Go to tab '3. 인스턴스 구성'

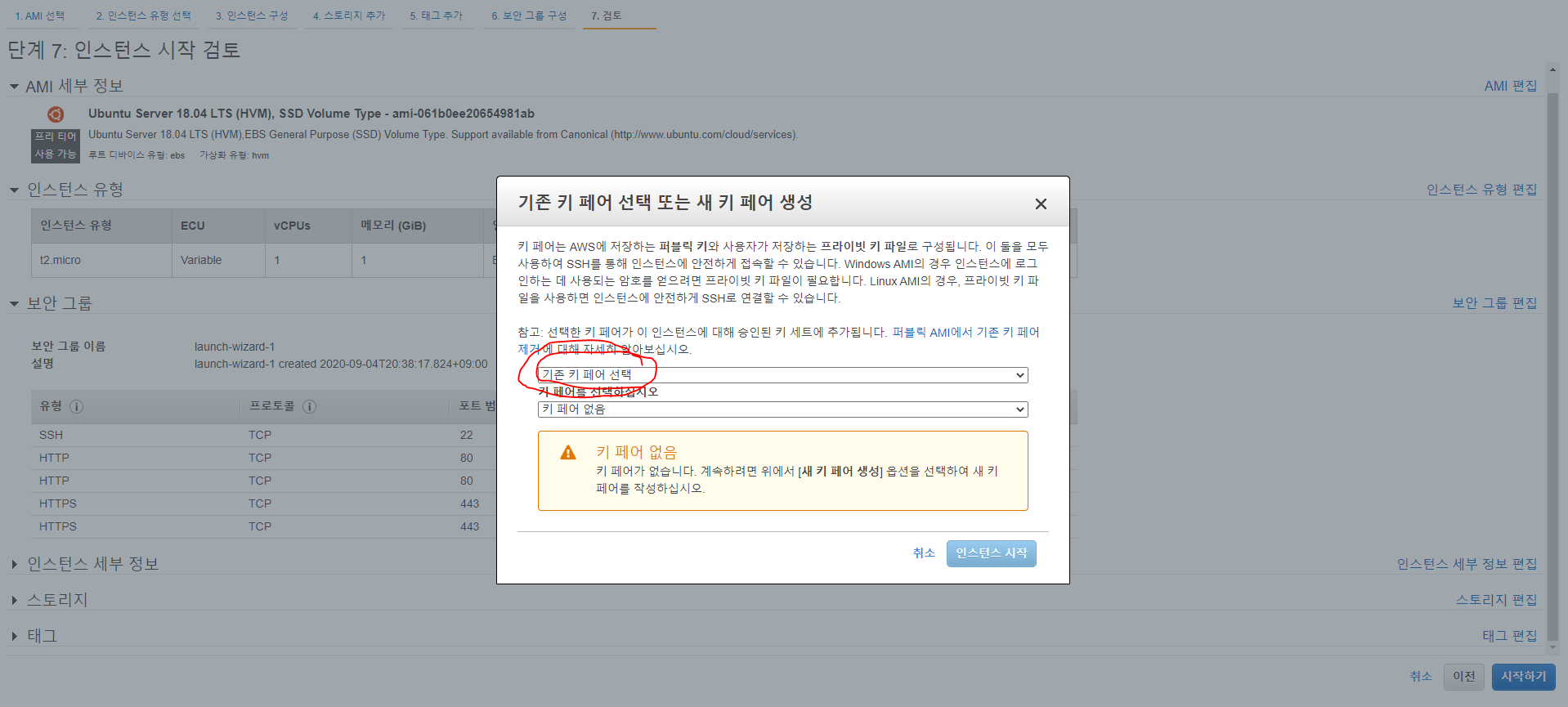click(x=252, y=16)
